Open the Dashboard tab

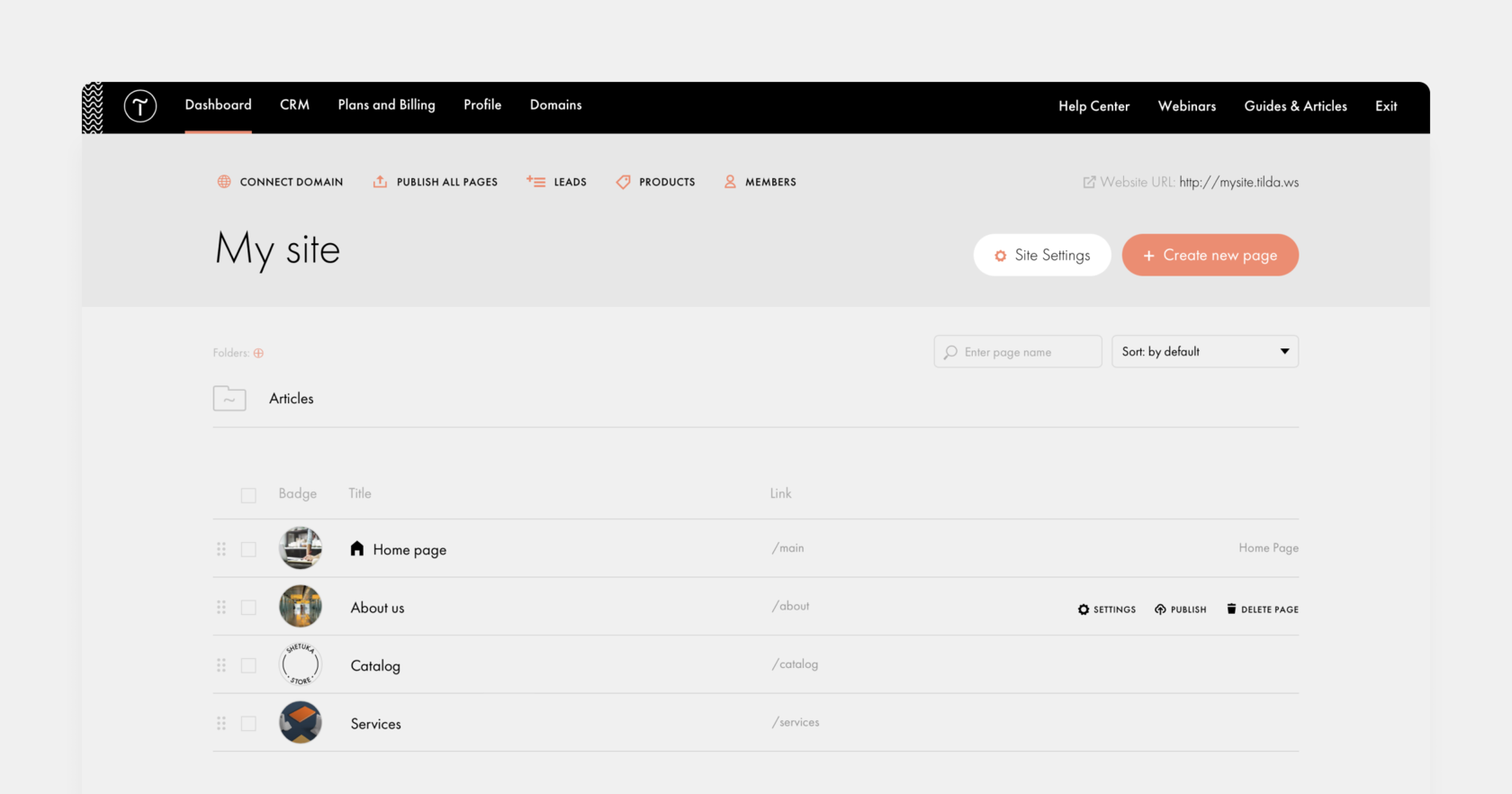[x=218, y=105]
